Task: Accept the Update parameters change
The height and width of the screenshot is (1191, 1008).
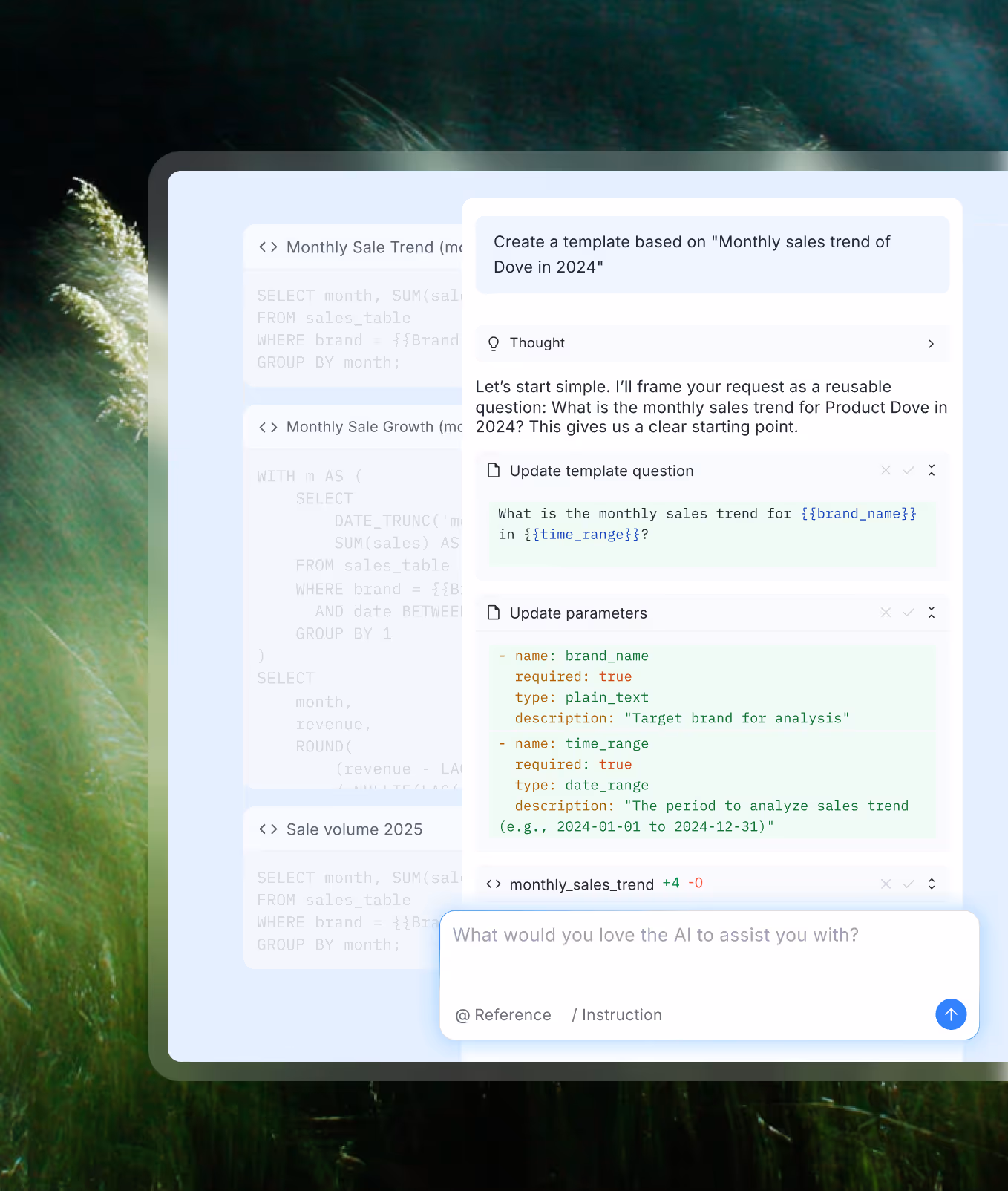Action: (x=909, y=613)
